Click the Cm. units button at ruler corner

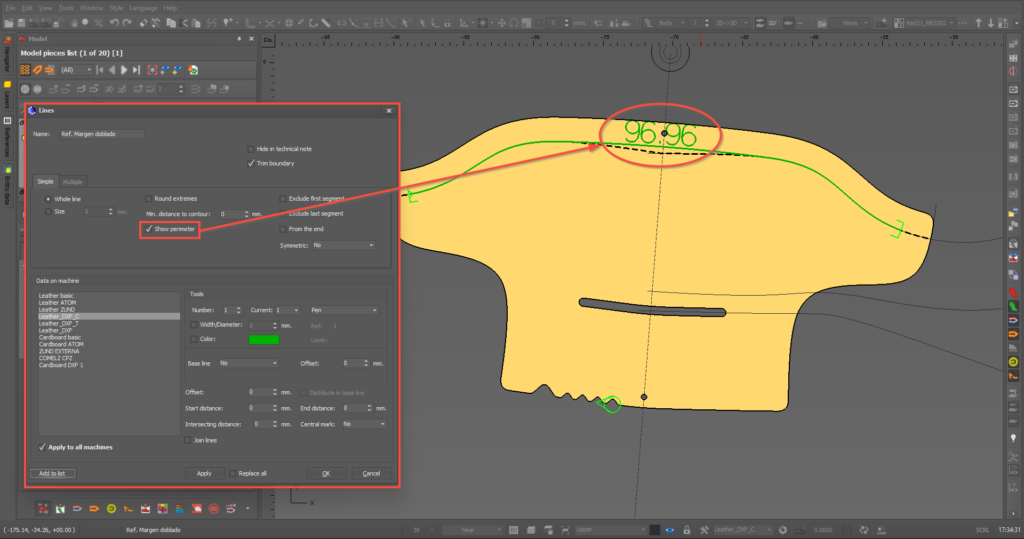[x=268, y=39]
